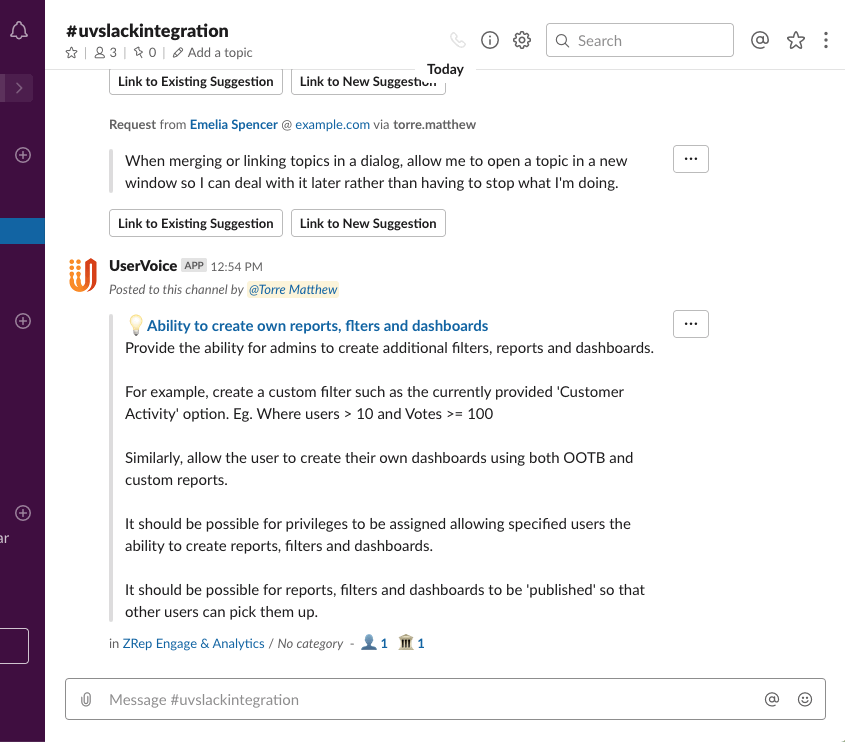Show mentions with header @ icon
The width and height of the screenshot is (845, 742).
click(x=760, y=40)
